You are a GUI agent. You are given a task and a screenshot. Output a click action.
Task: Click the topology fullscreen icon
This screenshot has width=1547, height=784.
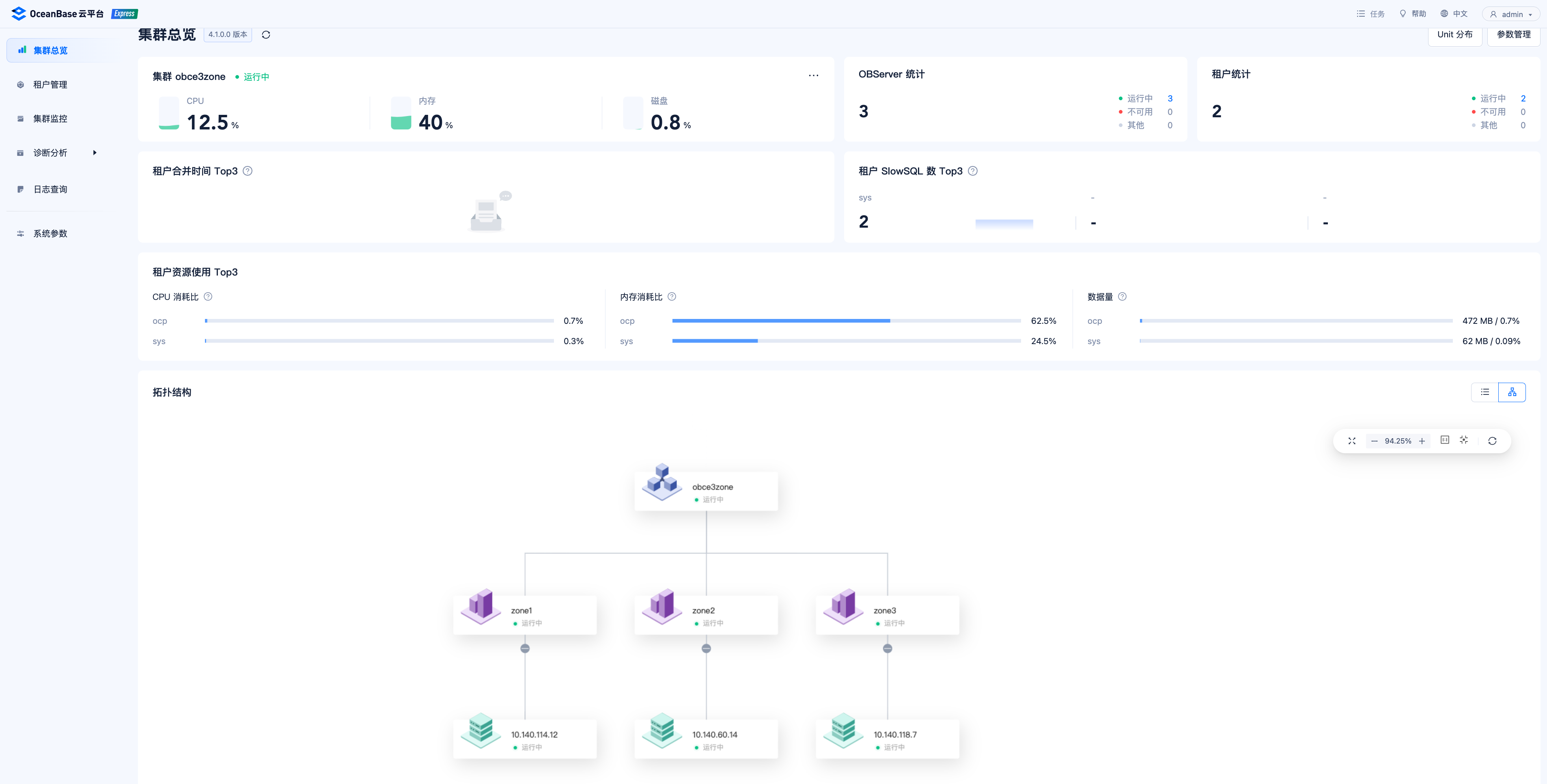pyautogui.click(x=1352, y=441)
